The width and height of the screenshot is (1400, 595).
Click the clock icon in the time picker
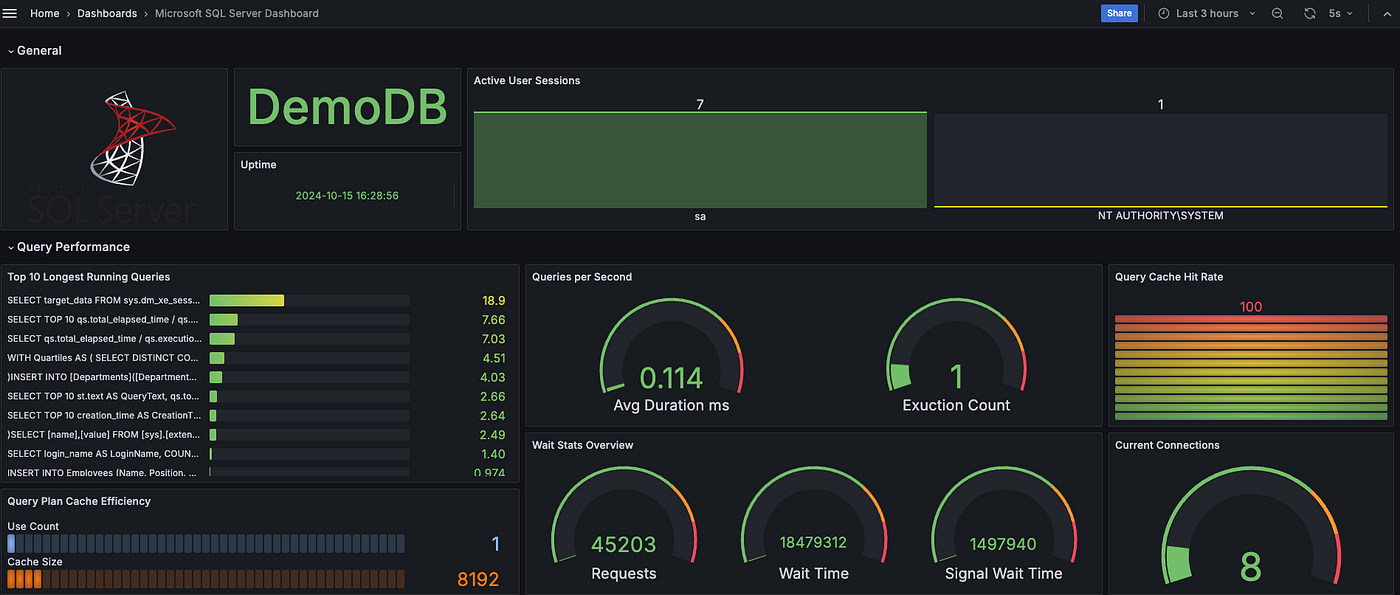(x=1162, y=13)
